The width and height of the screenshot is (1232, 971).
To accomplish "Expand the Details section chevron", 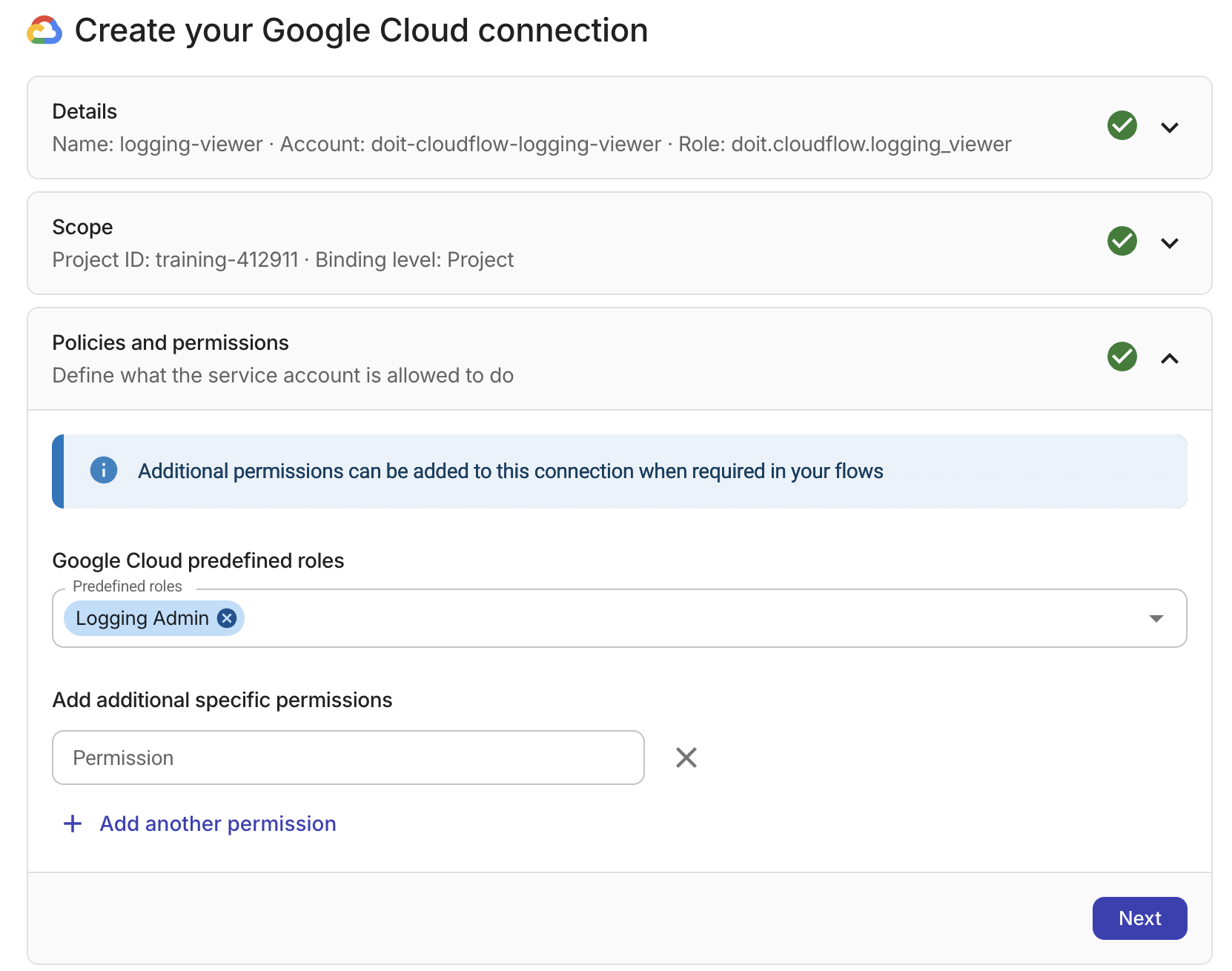I will 1170,127.
